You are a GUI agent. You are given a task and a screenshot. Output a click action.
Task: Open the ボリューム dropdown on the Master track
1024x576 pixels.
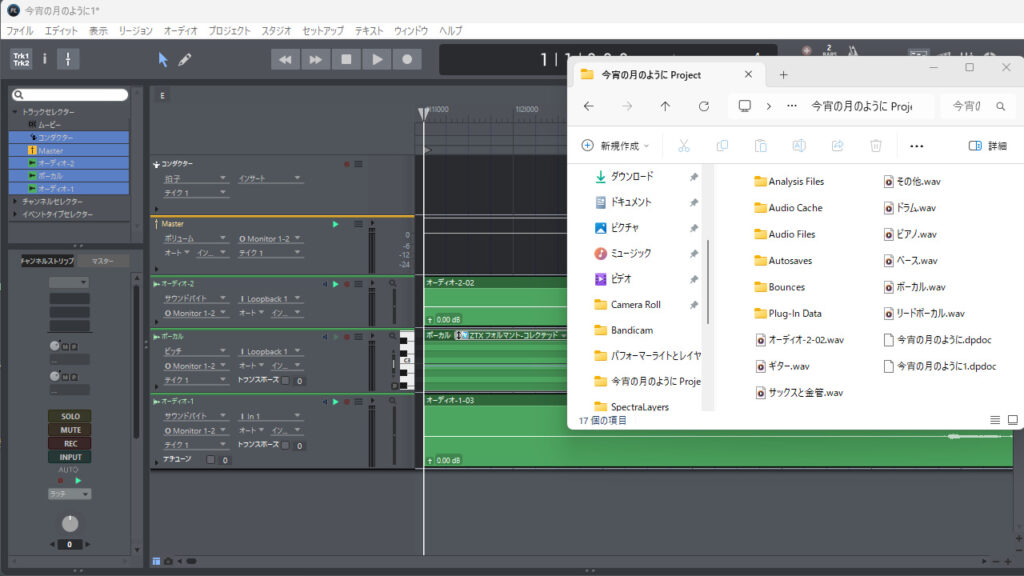coord(194,239)
